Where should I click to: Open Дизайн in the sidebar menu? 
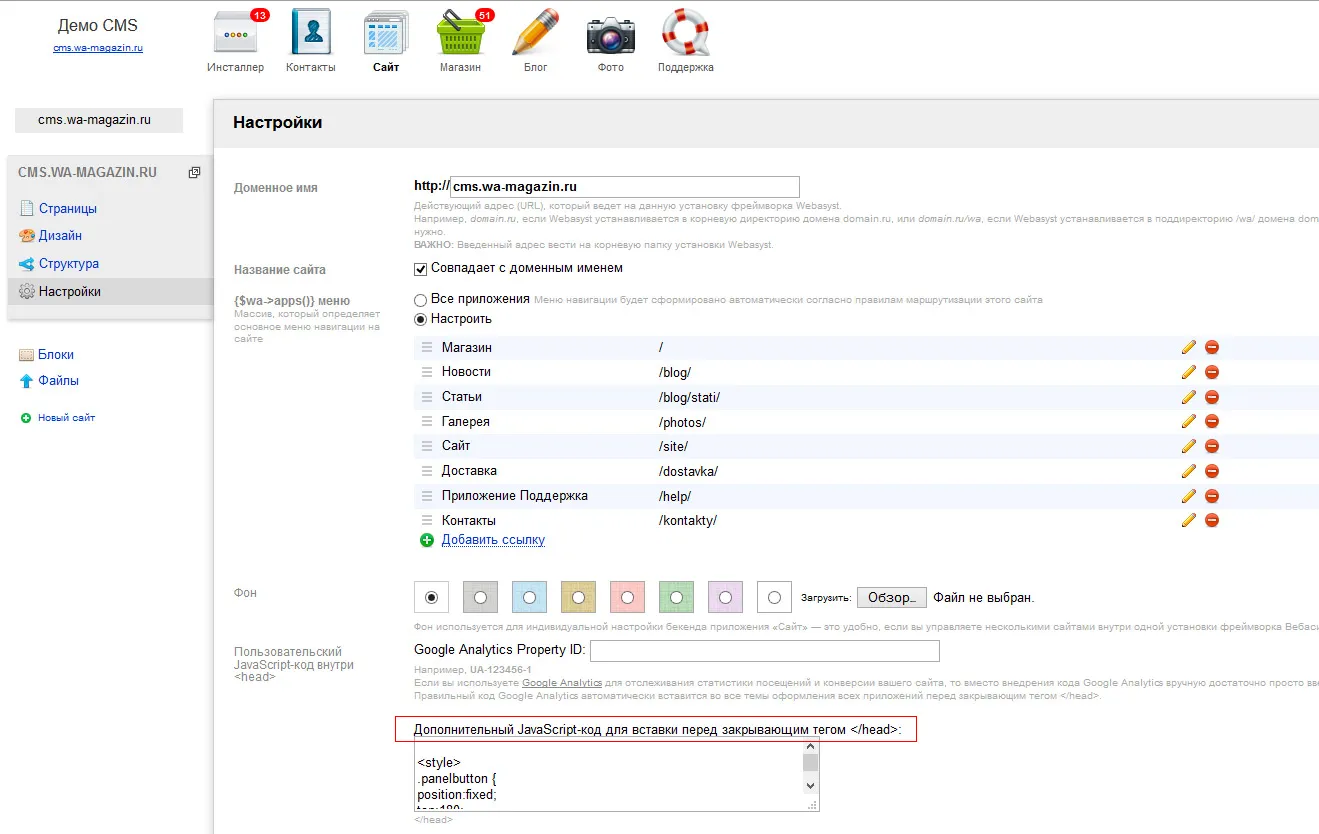pos(60,236)
